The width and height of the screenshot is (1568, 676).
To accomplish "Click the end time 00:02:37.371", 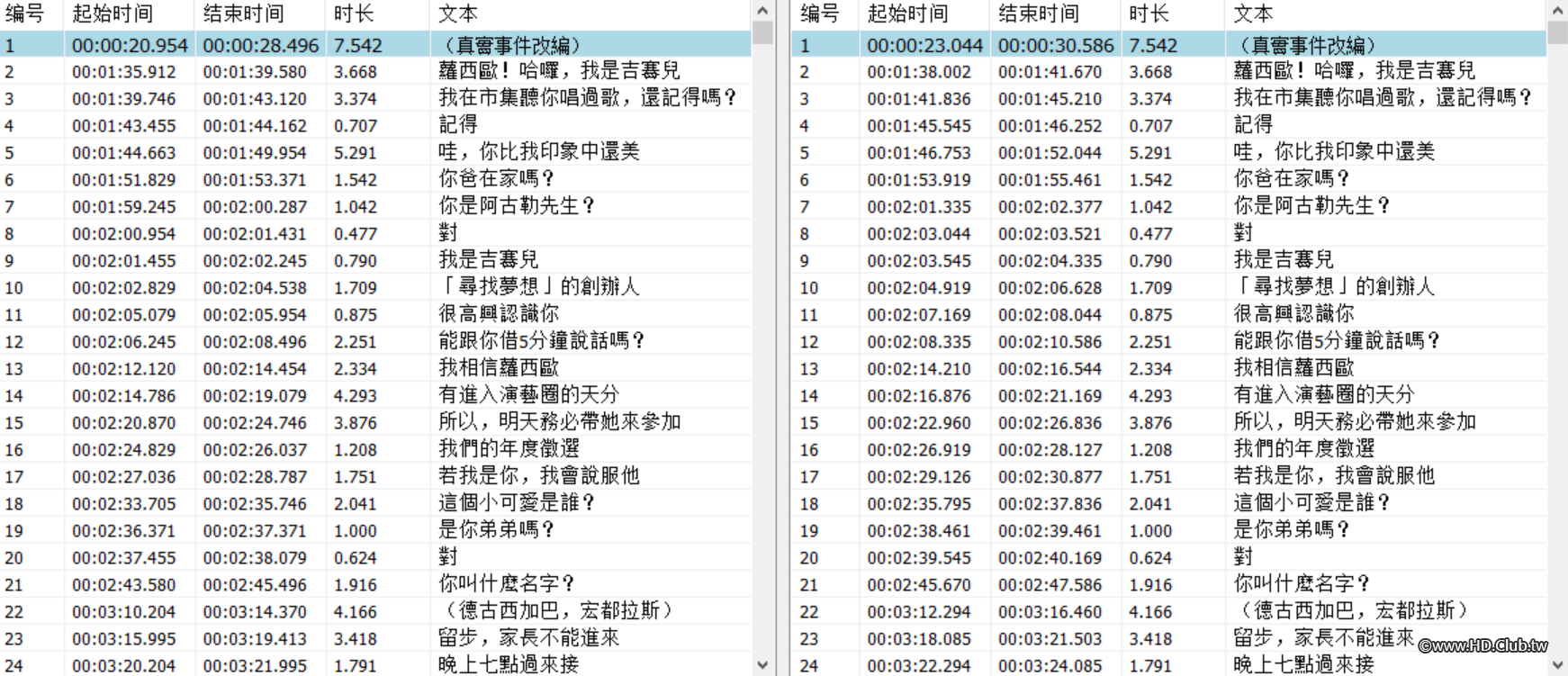I will [255, 531].
